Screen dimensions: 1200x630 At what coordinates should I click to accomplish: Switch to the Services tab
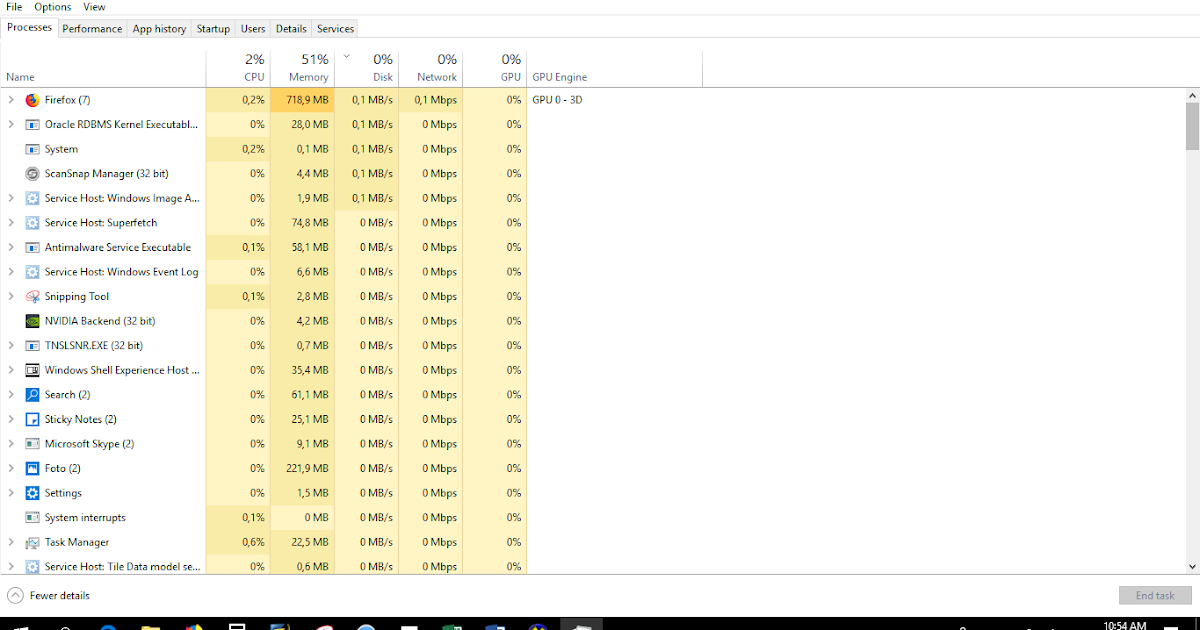335,29
